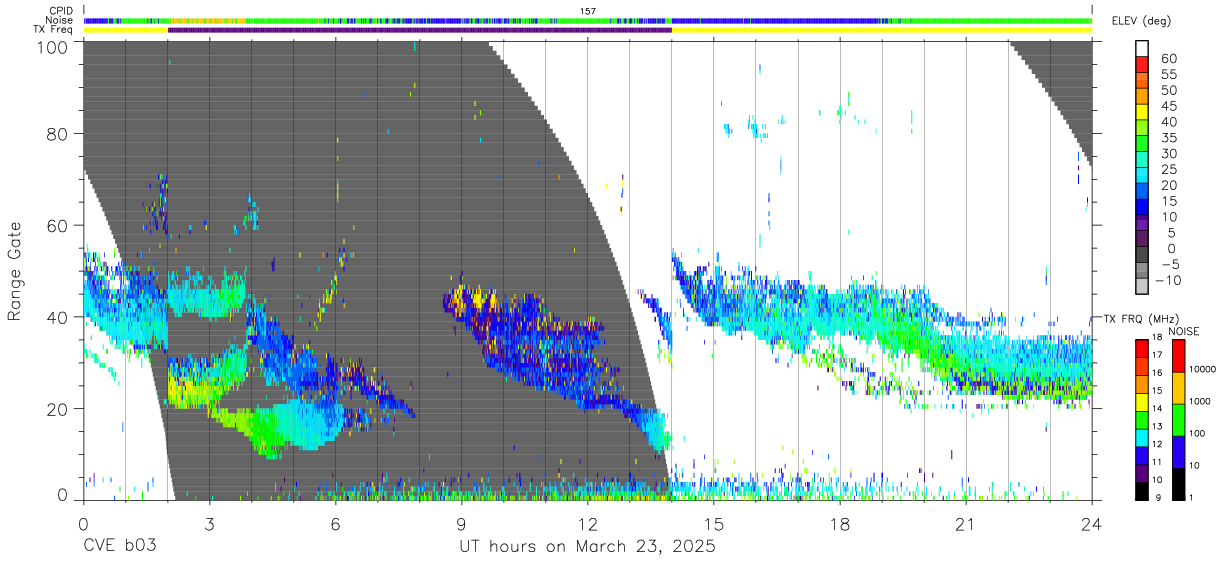Click the '10000' label on NOISE scale

(1203, 371)
